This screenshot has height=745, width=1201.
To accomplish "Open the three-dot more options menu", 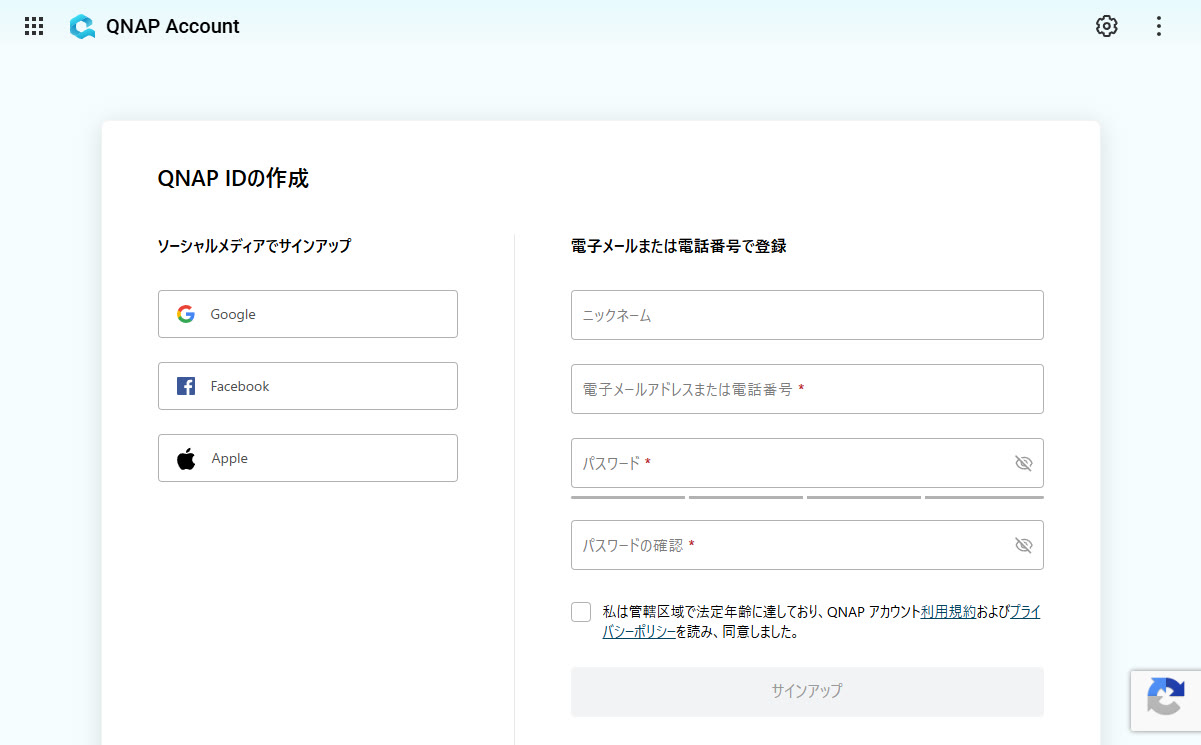I will [x=1159, y=27].
